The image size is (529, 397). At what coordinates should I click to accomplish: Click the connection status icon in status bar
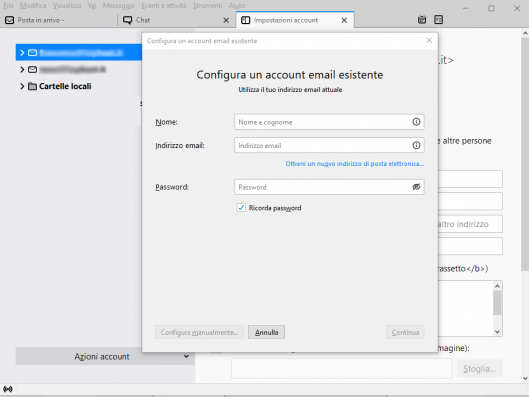8,389
